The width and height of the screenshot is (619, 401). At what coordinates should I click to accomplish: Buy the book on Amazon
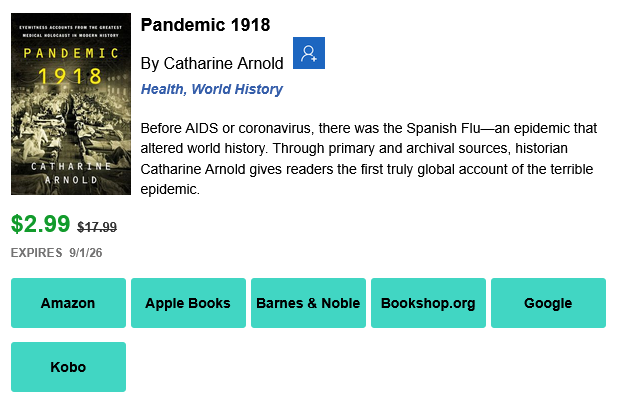68,303
